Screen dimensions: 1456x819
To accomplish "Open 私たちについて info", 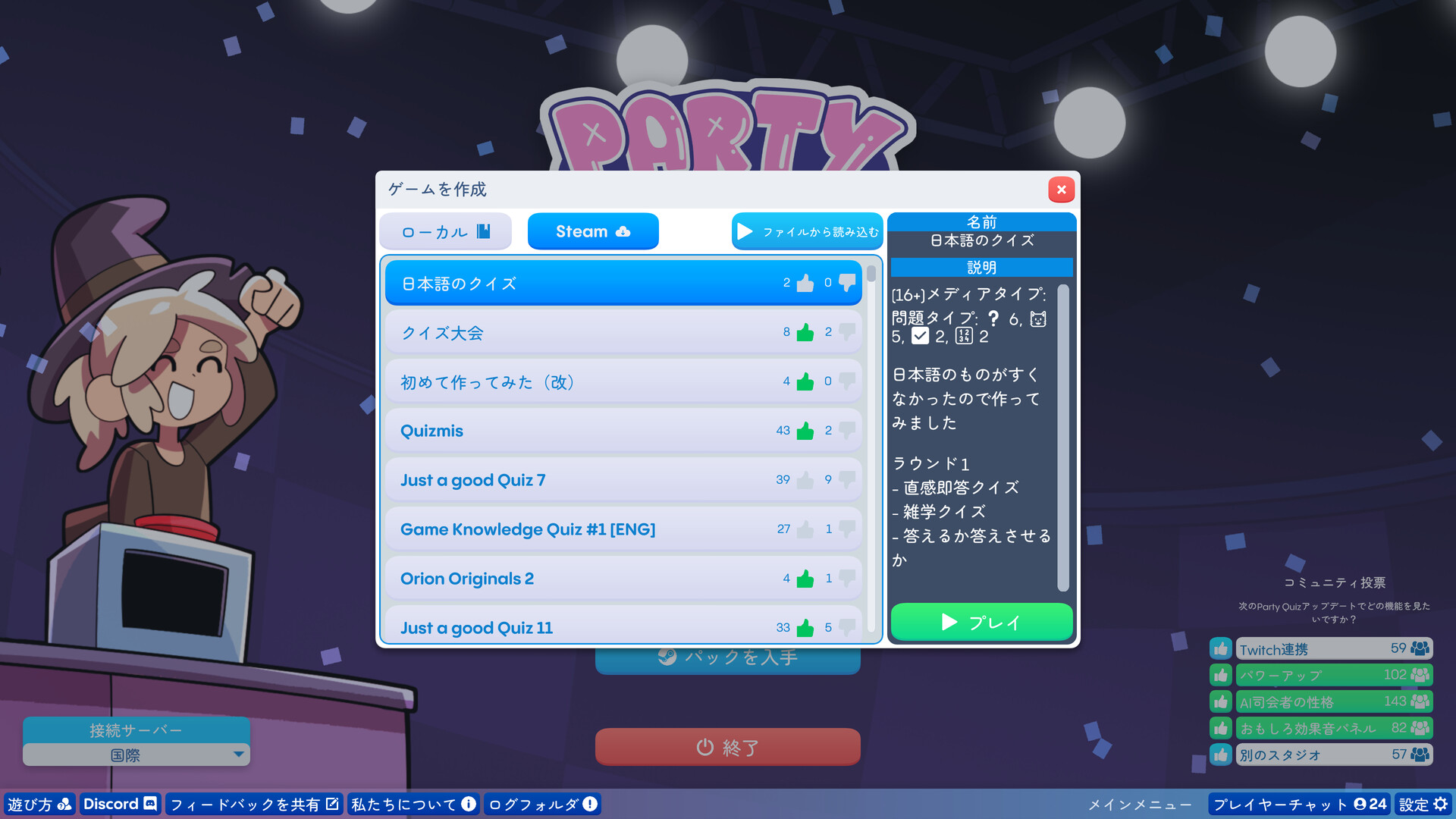I will point(413,805).
